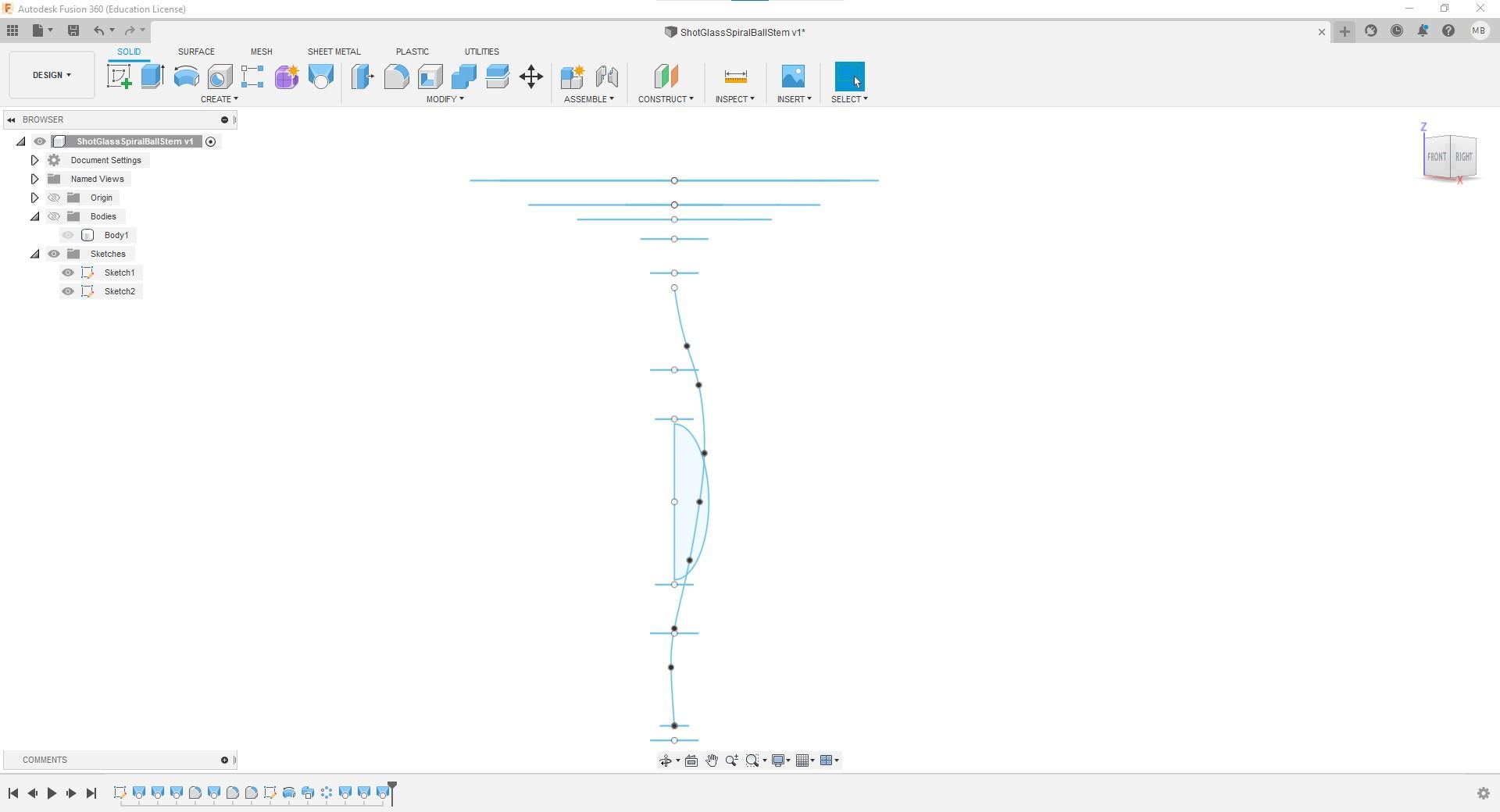Toggle visibility of ShotGlassSpiralBallStem root component
Viewport: 1500px width, 812px height.
[40, 141]
